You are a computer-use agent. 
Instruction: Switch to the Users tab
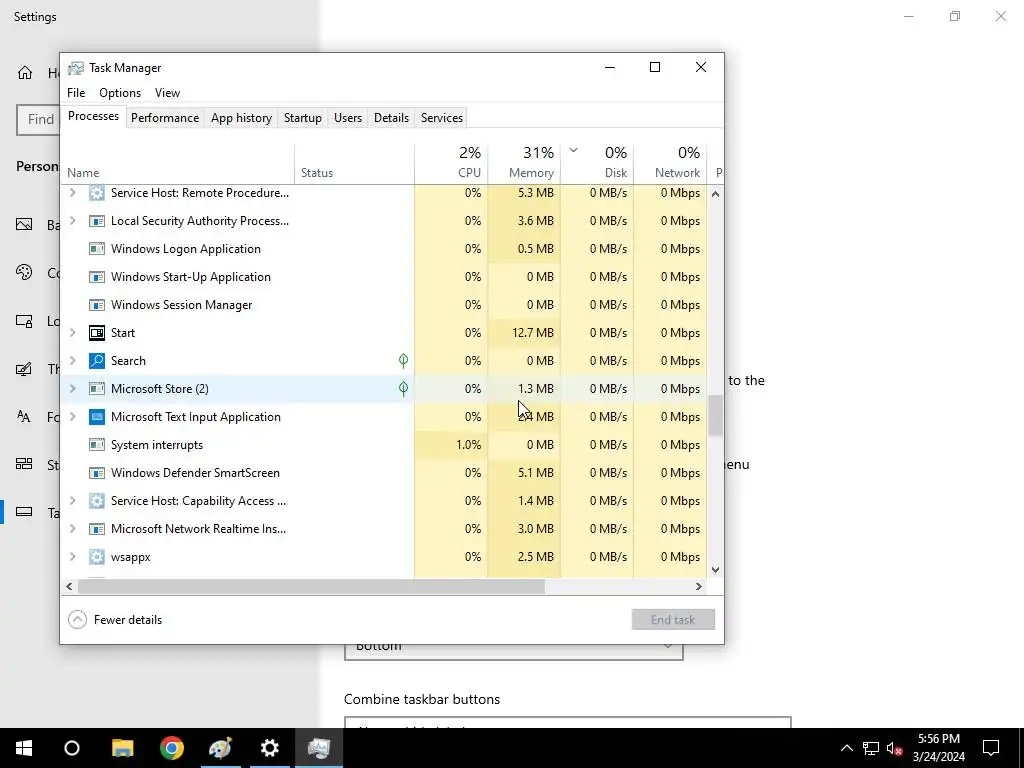pos(347,118)
